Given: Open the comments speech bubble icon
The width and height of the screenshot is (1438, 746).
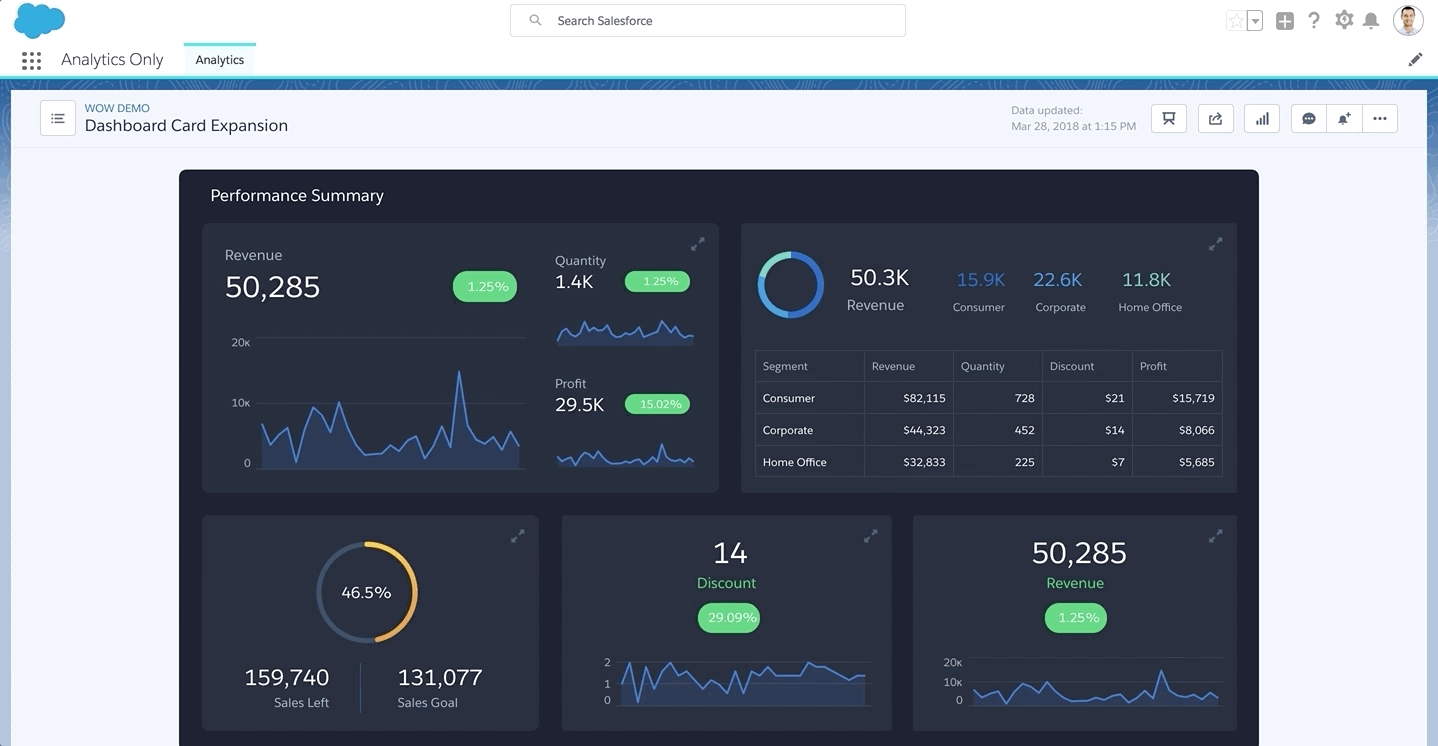Looking at the screenshot, I should 1309,119.
